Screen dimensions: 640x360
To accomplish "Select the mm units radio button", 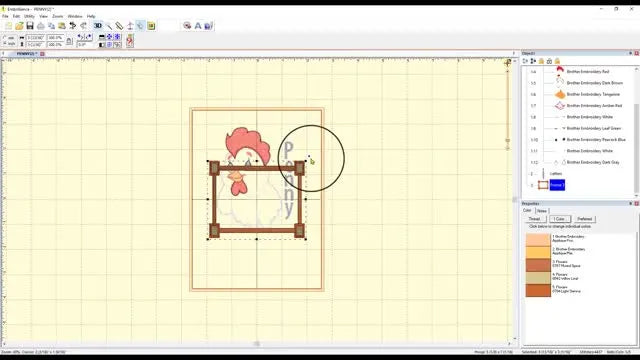I will pos(5,38).
